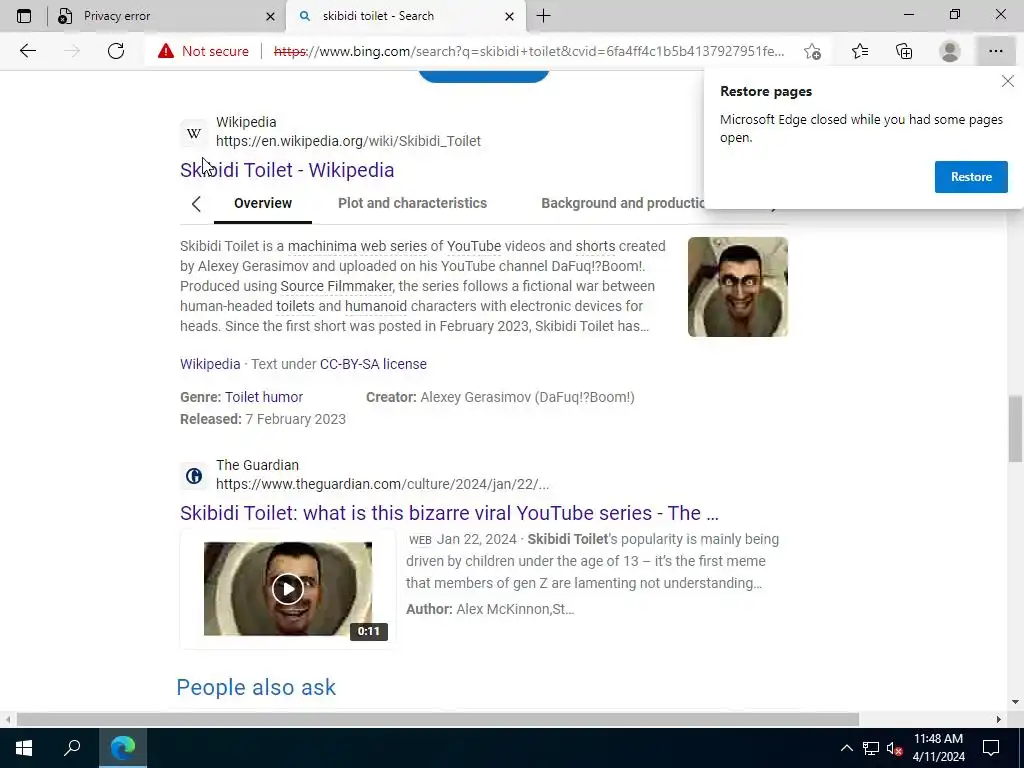Select the Background and production tab
1024x768 pixels.
[x=622, y=203]
